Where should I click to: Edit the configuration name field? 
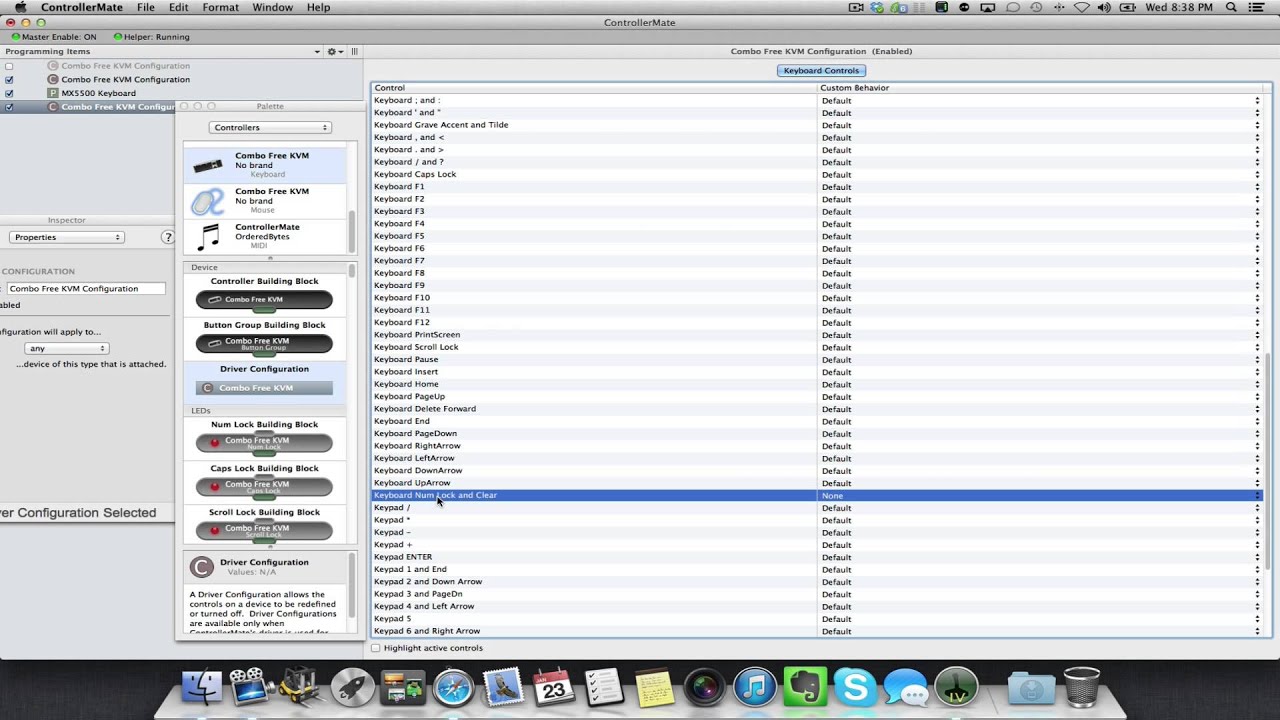tap(86, 288)
